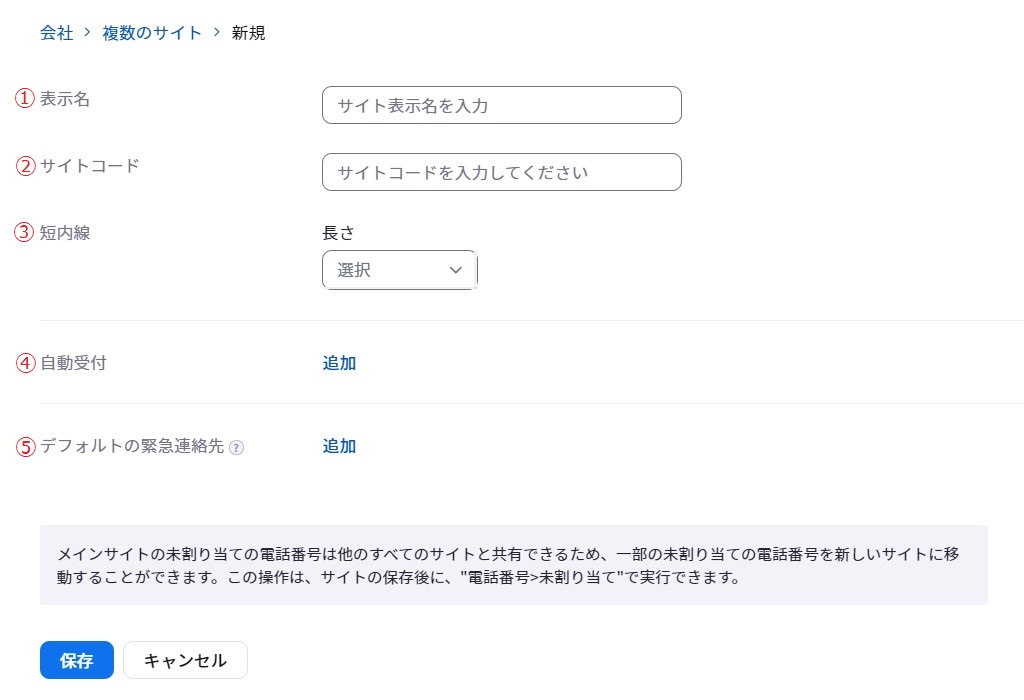Viewport: 1024px width, 700px height.
Task: Click into the サイトコード input box
Action: [501, 172]
